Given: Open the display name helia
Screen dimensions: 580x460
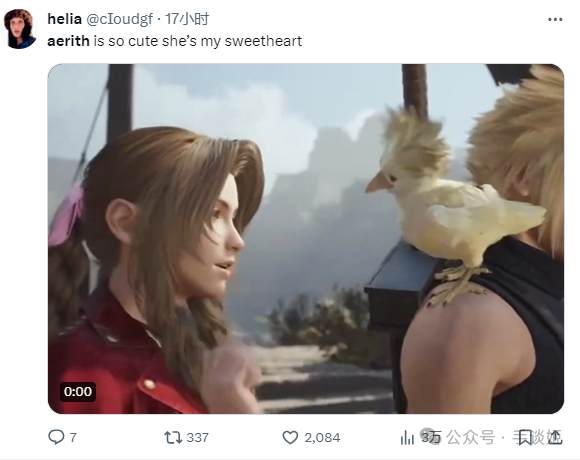Looking at the screenshot, I should point(64,19).
